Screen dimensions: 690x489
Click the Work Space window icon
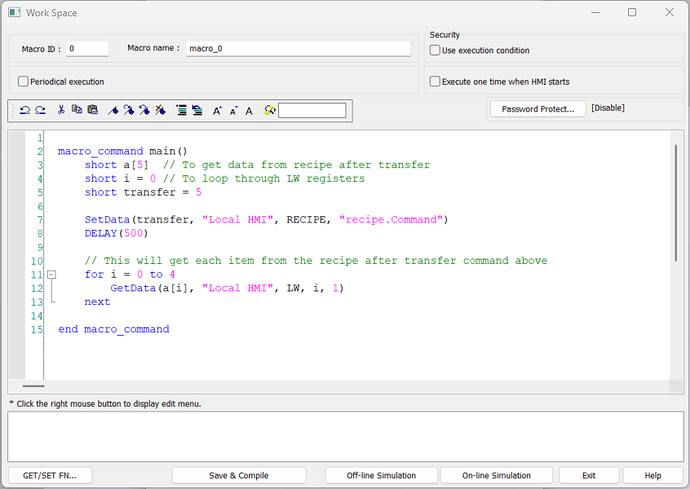click(x=14, y=12)
